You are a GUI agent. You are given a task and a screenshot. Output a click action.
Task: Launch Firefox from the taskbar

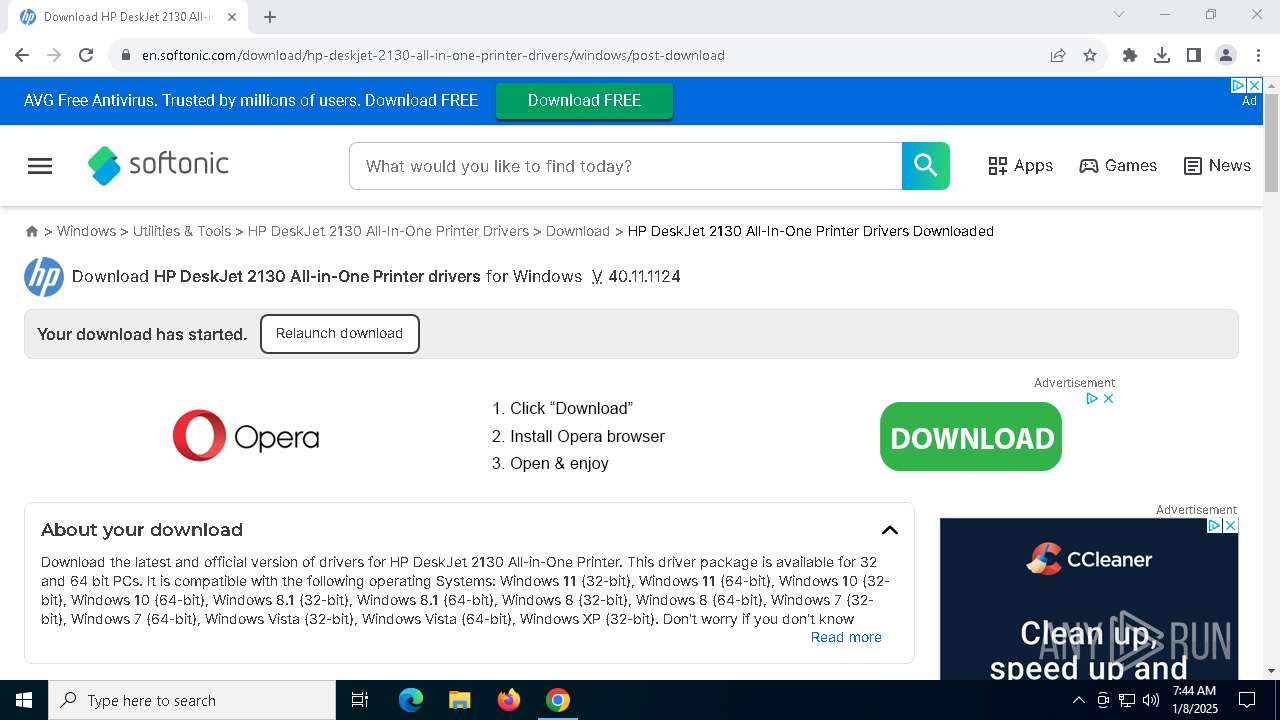click(x=509, y=700)
